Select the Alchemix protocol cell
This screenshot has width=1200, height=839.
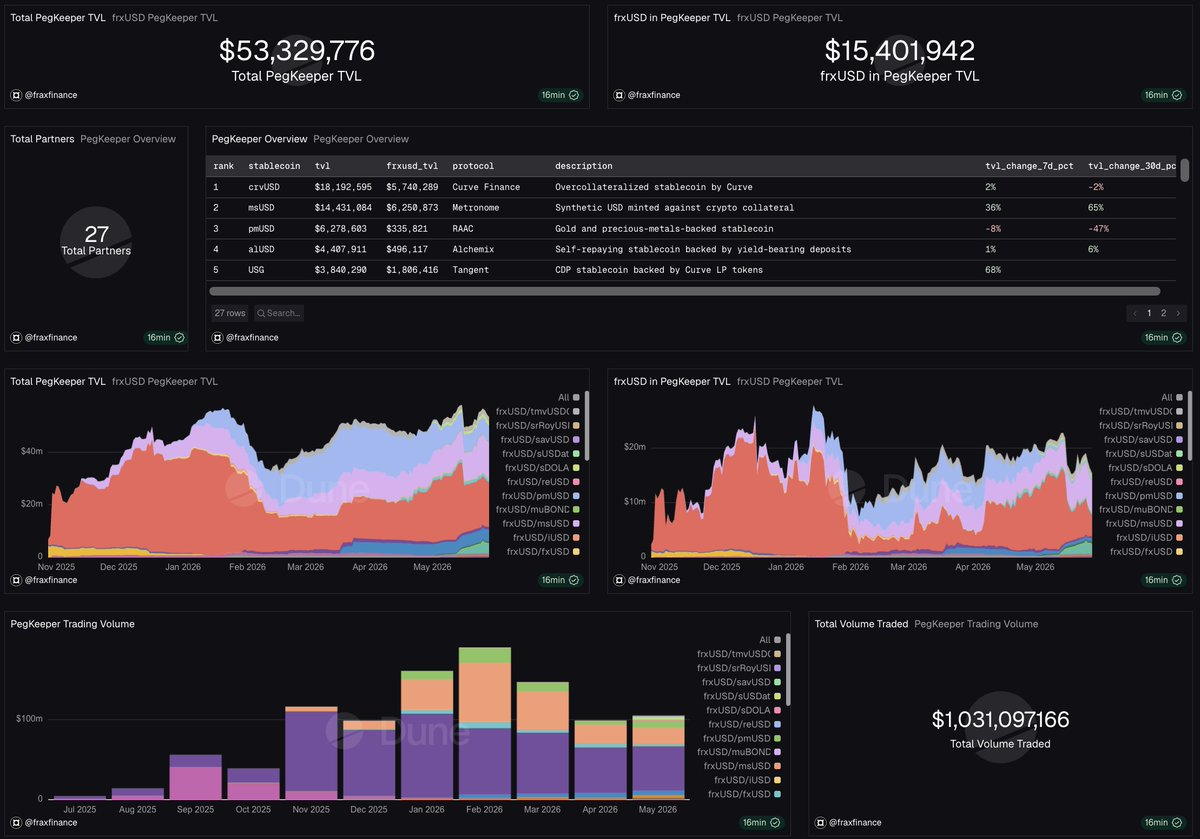473,249
